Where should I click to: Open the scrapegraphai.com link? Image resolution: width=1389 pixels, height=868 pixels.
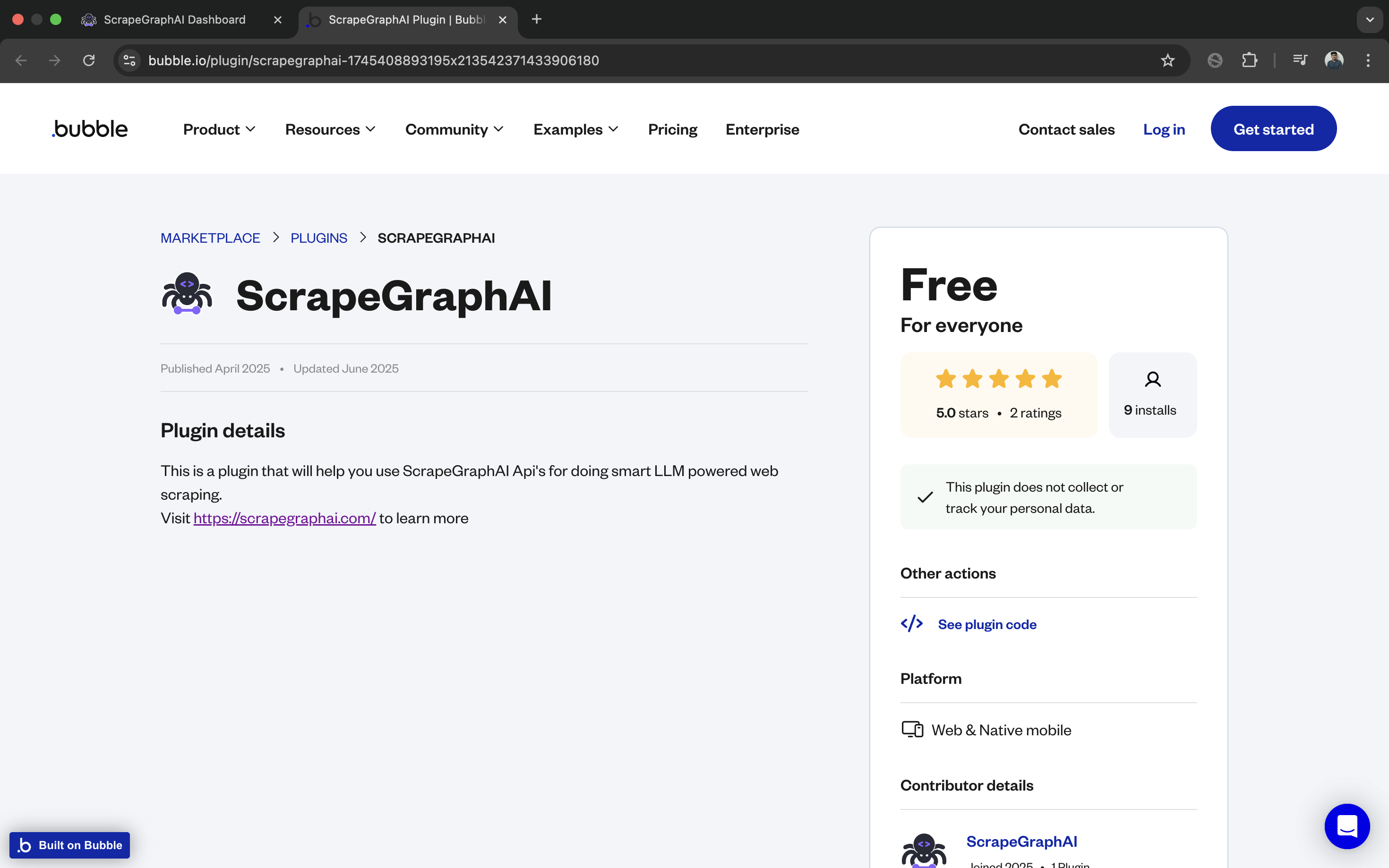tap(285, 518)
